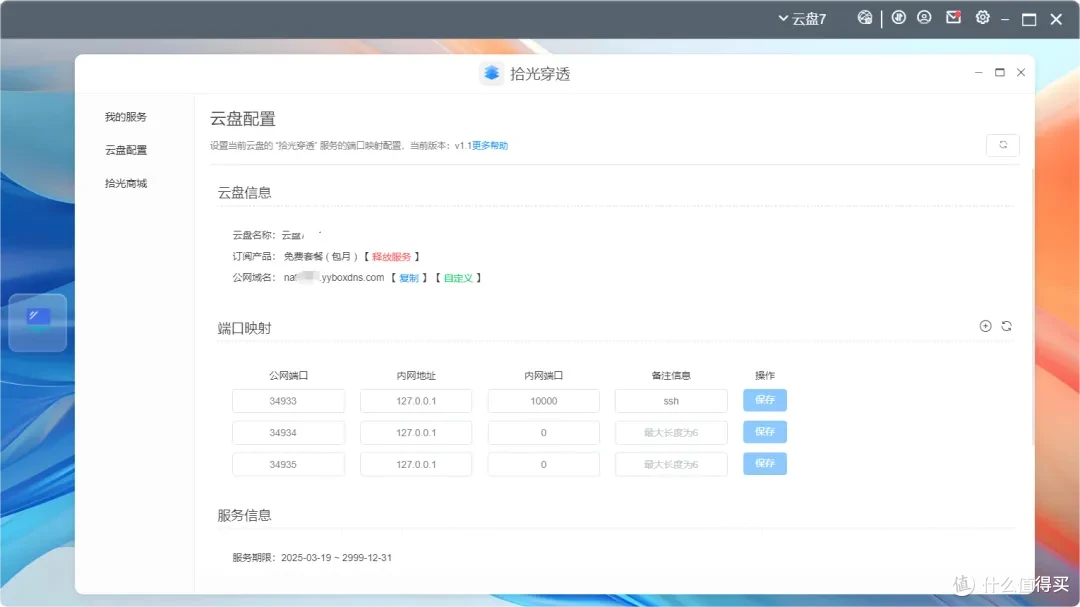Select 我的服务 in sidebar

tap(125, 117)
